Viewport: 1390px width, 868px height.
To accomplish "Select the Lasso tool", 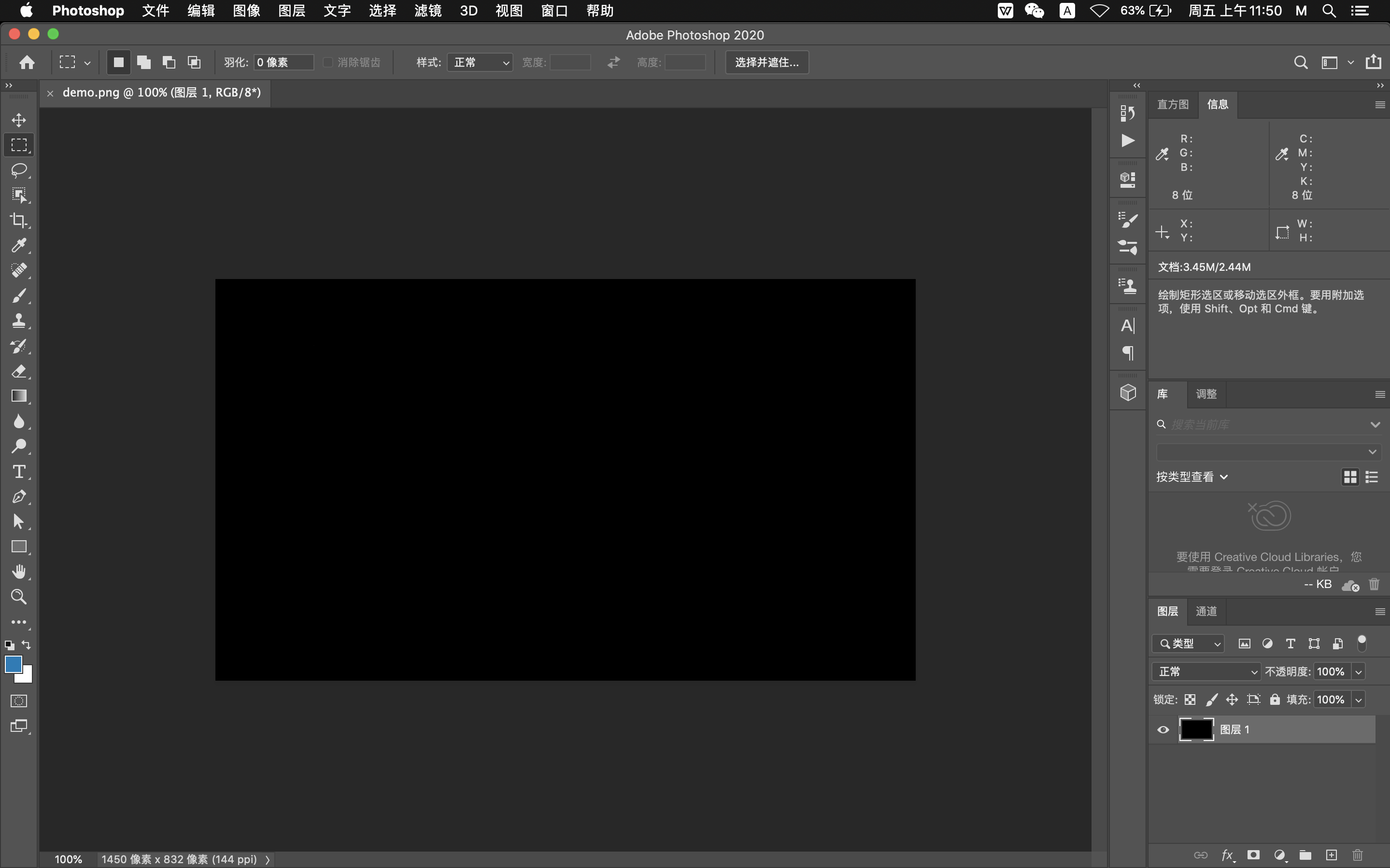I will click(19, 170).
